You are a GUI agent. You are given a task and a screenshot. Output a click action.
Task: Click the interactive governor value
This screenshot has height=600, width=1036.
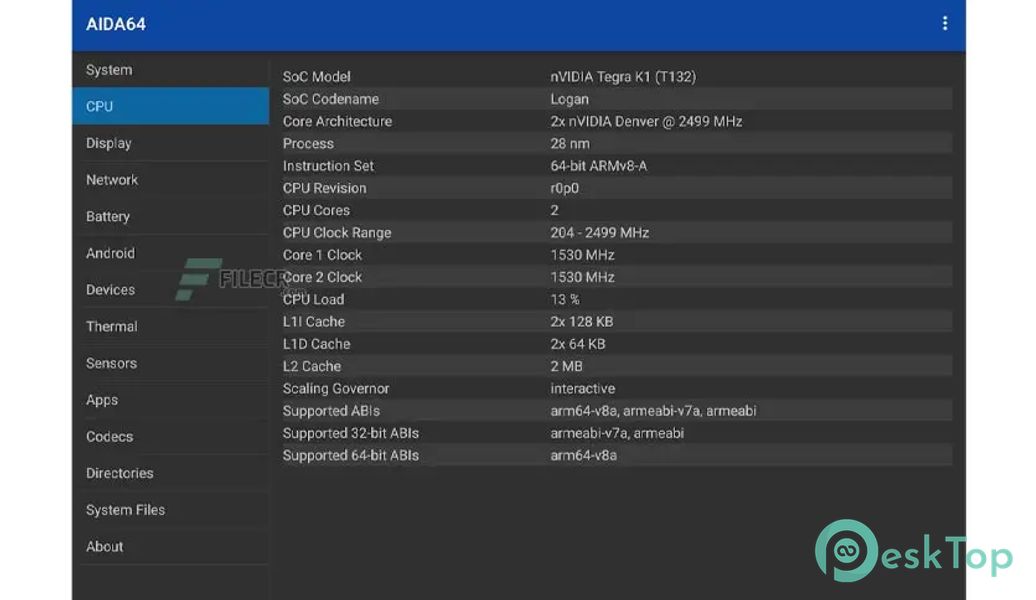[583, 389]
